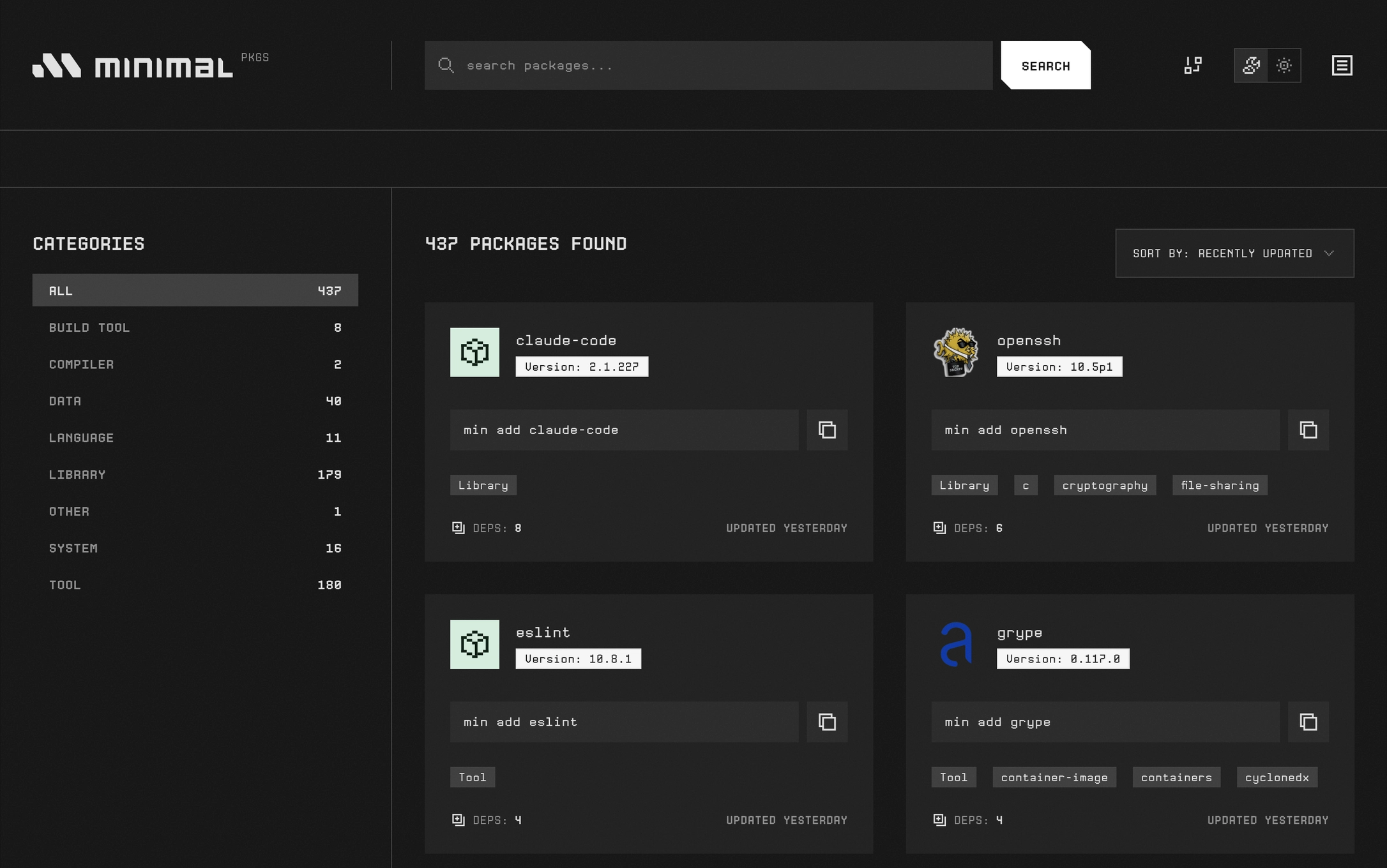
Task: Open the grype package title
Action: pyautogui.click(x=1019, y=633)
